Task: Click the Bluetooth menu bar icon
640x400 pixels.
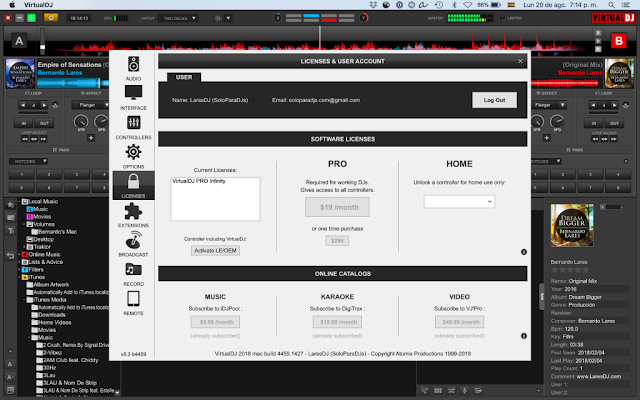Action: tap(454, 5)
